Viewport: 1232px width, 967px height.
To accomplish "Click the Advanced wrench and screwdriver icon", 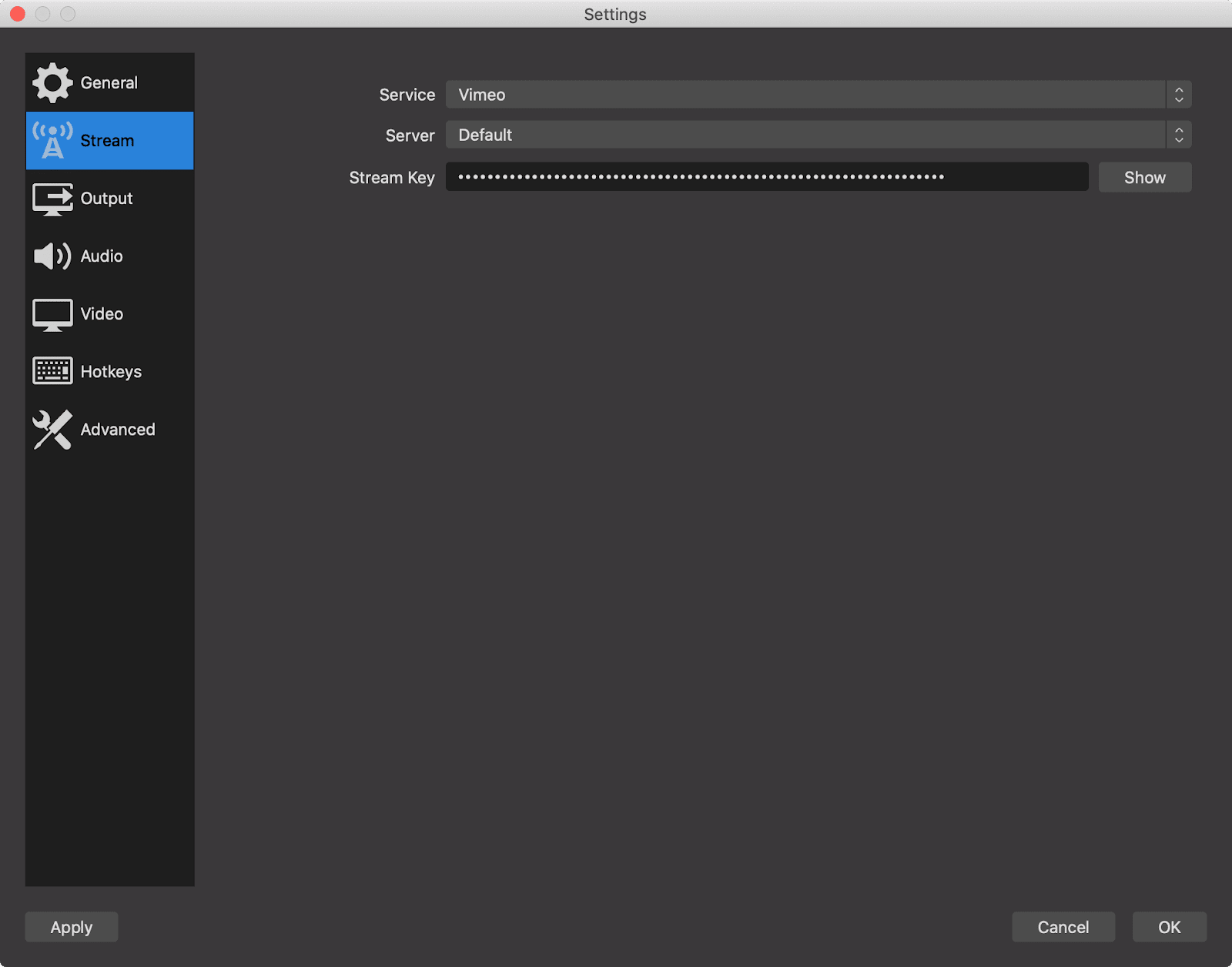I will tap(52, 430).
